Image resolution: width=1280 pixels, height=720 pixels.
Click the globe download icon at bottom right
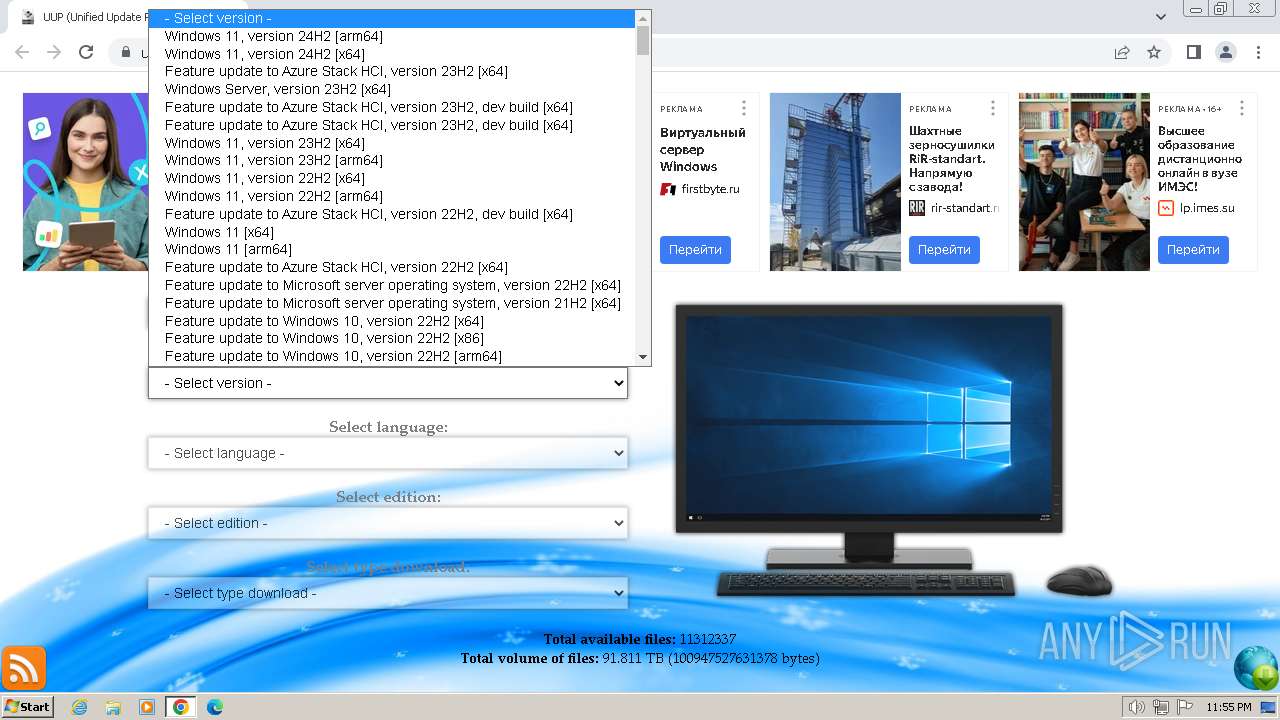tap(1256, 668)
